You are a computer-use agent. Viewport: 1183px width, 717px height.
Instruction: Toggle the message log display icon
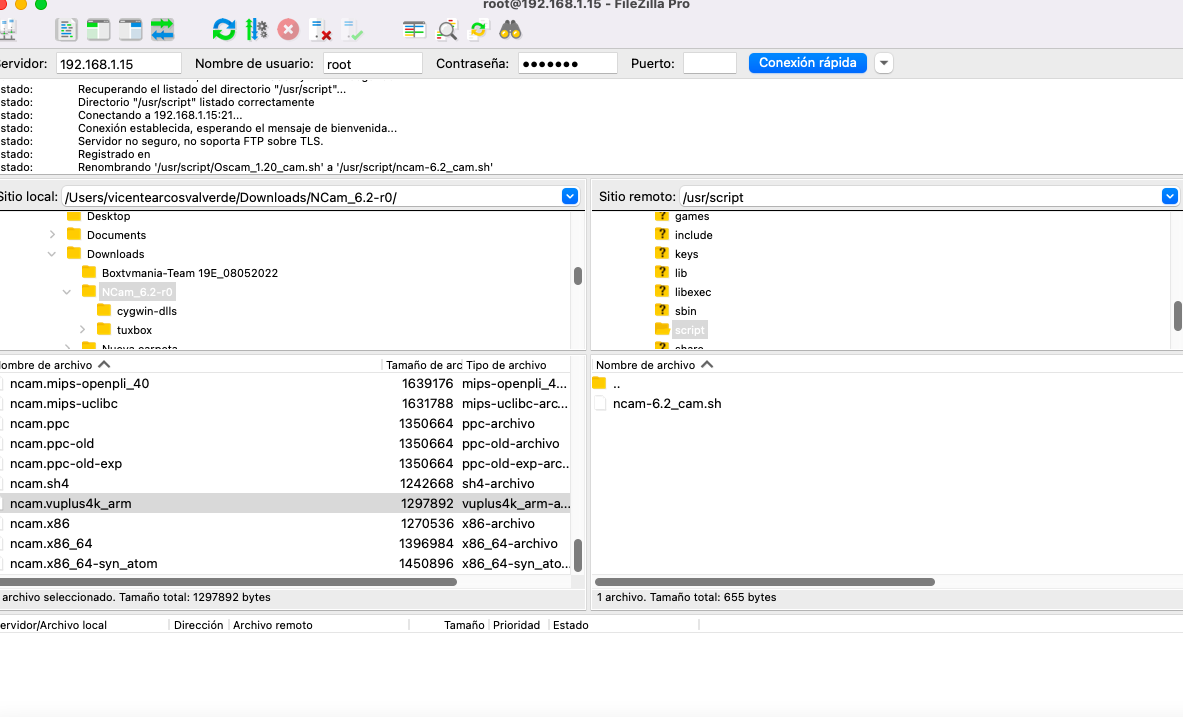pos(66,30)
